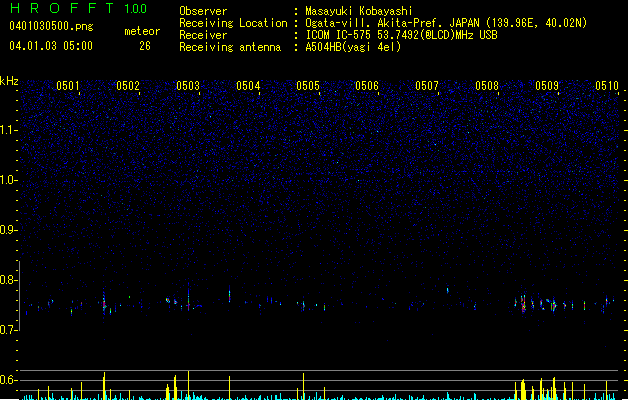Click the 0505 time marker
This screenshot has height=400, width=629.
(308, 86)
